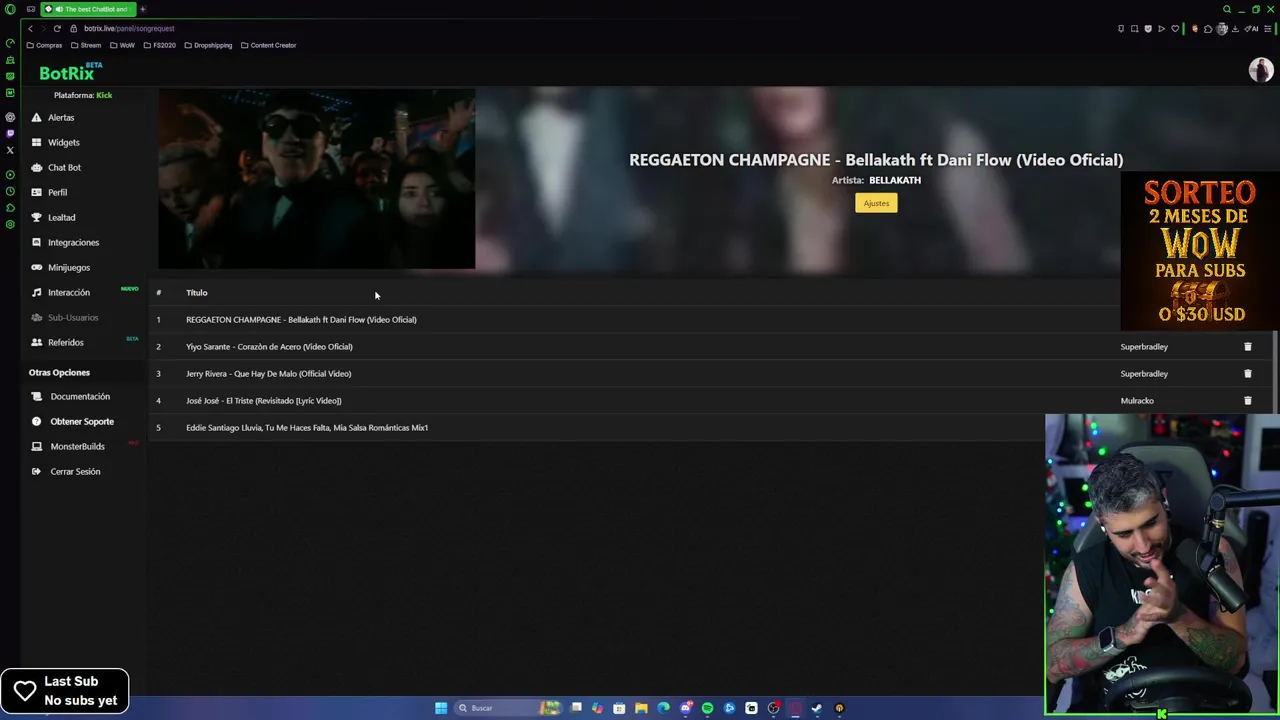The image size is (1280, 720).
Task: Open the Content Creator bookmarks folder
Action: tap(268, 45)
